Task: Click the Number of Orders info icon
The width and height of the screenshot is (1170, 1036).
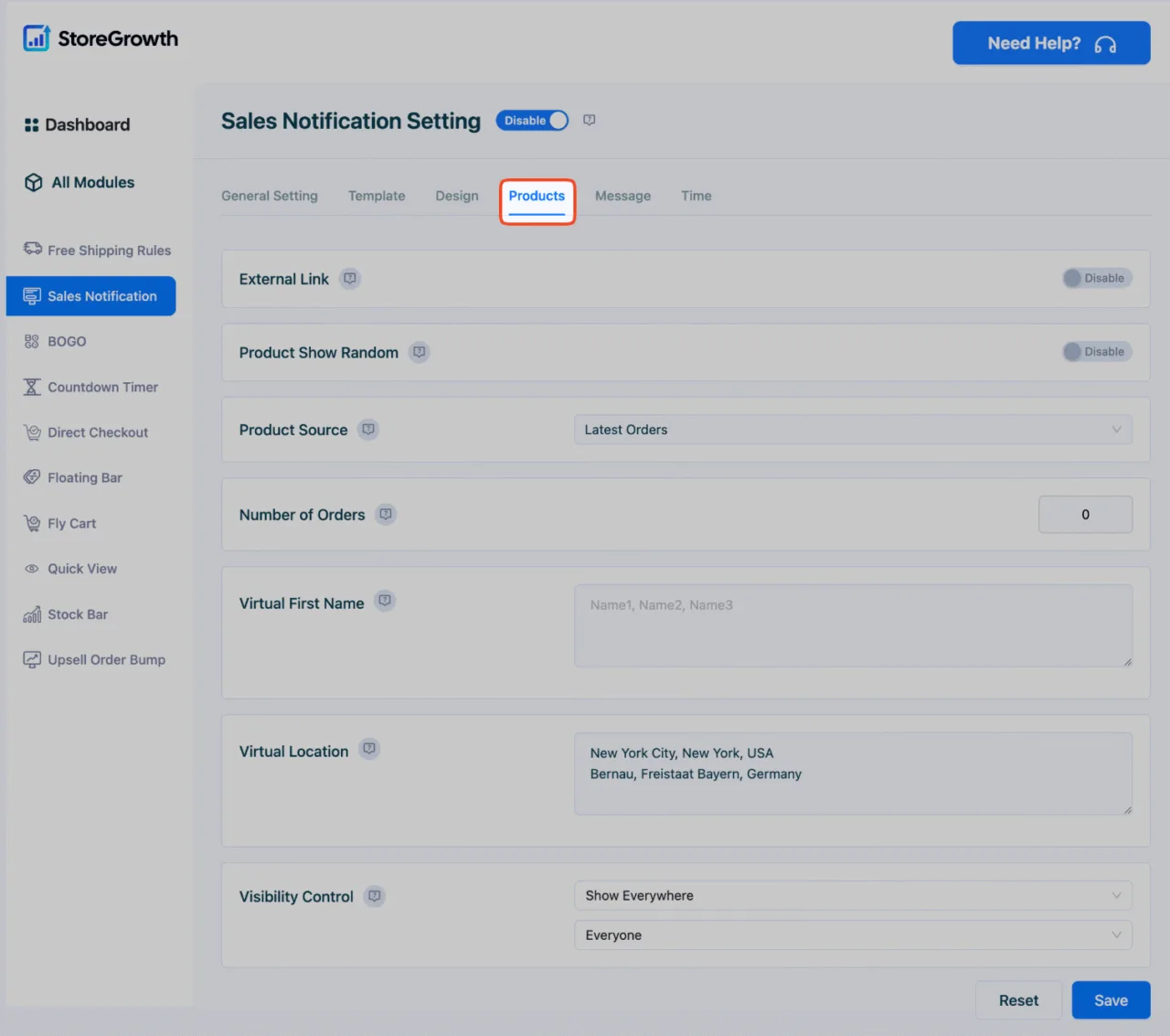Action: (386, 514)
